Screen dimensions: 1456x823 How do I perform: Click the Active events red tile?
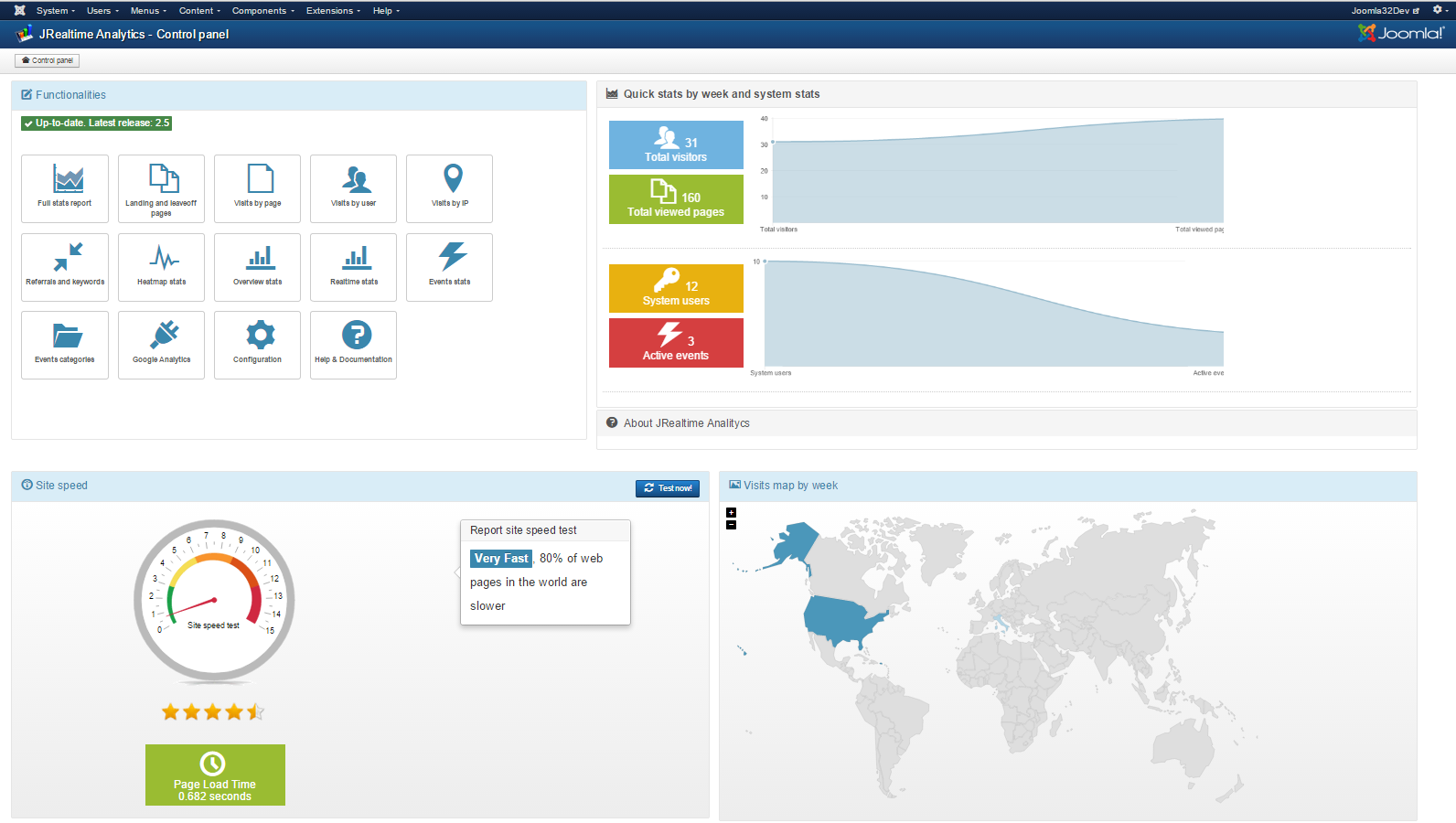coord(676,343)
